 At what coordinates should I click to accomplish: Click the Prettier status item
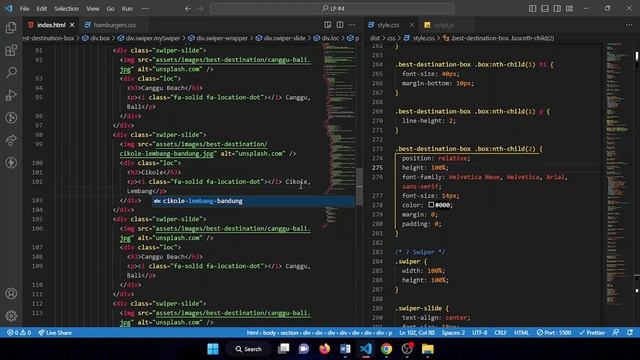pos(592,333)
